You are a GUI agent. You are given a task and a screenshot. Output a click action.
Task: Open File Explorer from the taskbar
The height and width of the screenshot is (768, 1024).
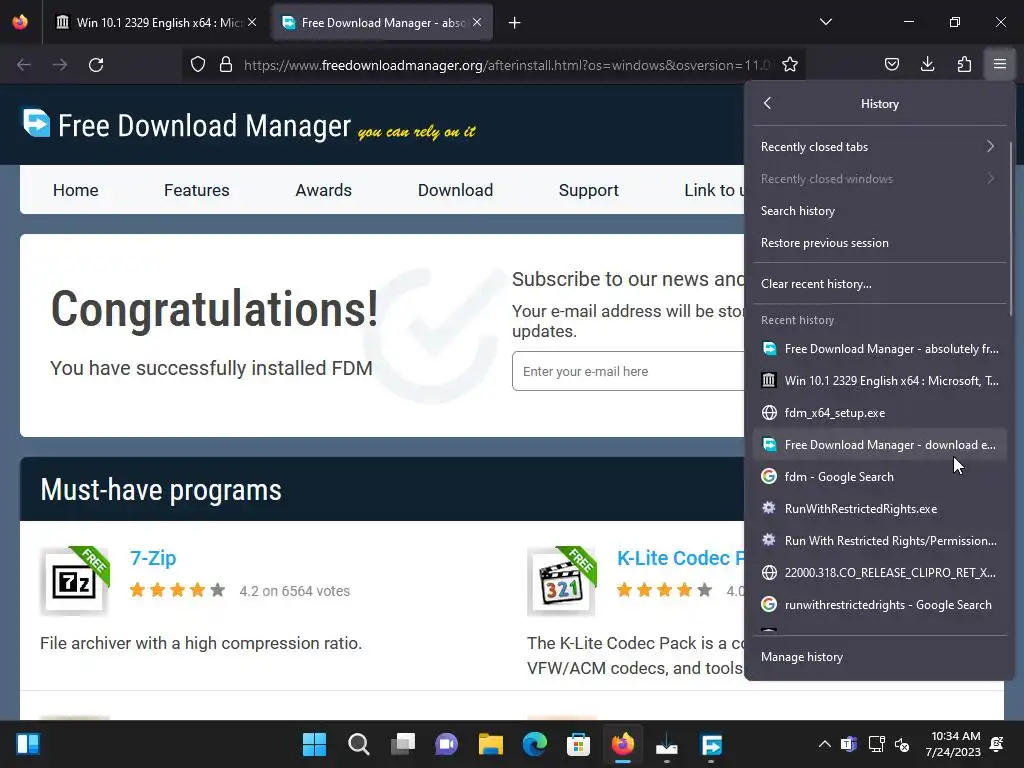point(490,744)
